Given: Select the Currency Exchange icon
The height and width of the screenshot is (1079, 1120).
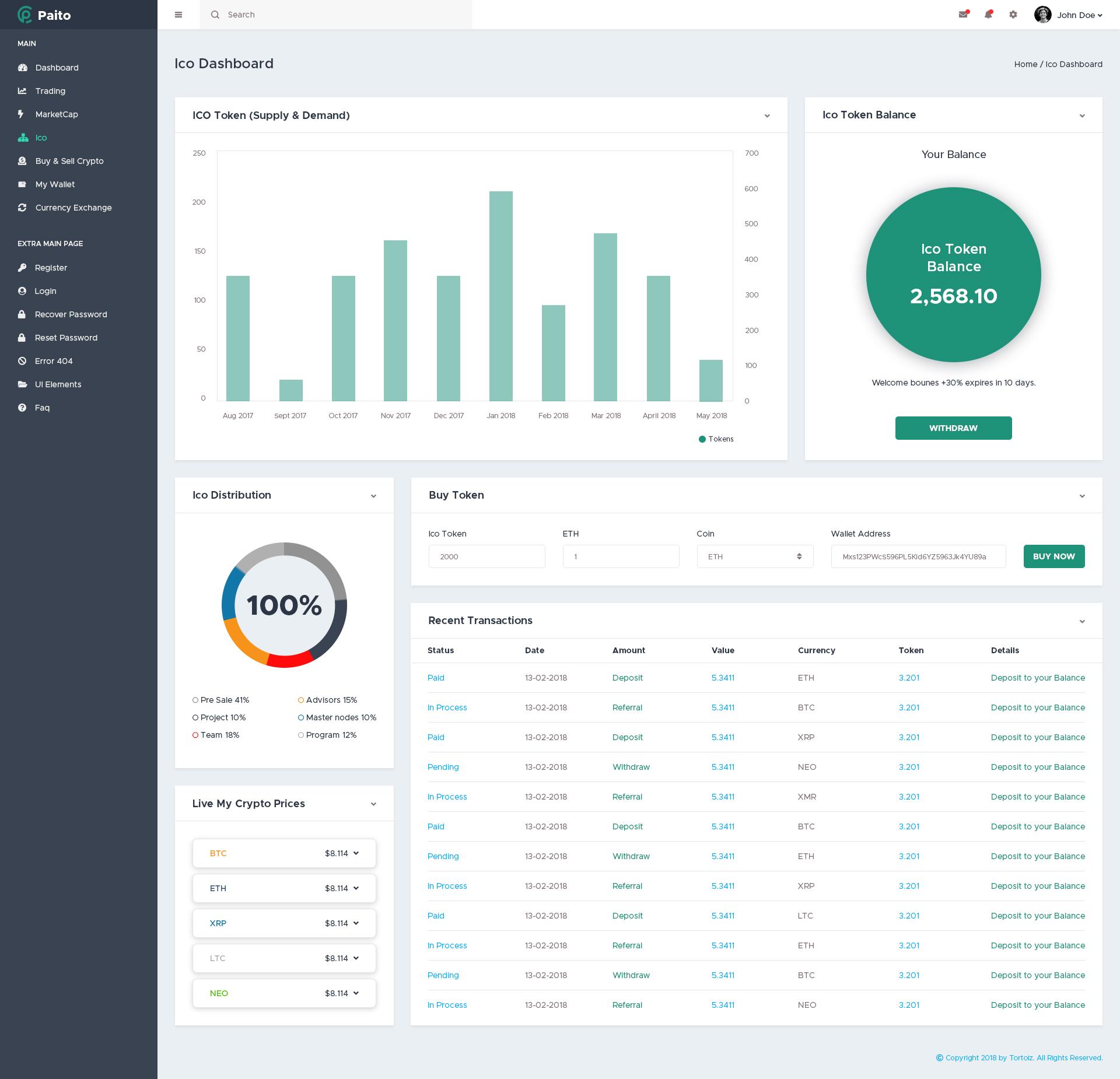Looking at the screenshot, I should click(22, 208).
